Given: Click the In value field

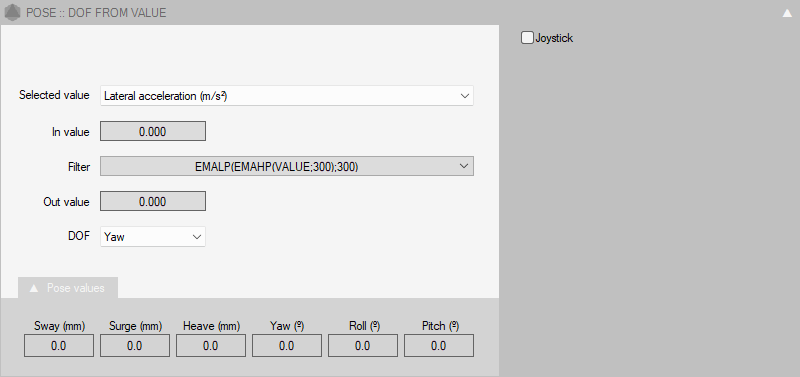Looking at the screenshot, I should click(x=153, y=131).
